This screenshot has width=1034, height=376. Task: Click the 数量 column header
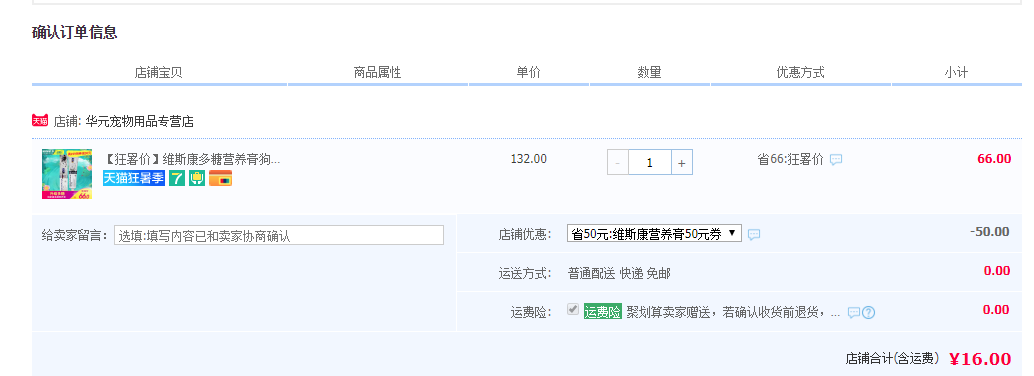click(x=649, y=73)
